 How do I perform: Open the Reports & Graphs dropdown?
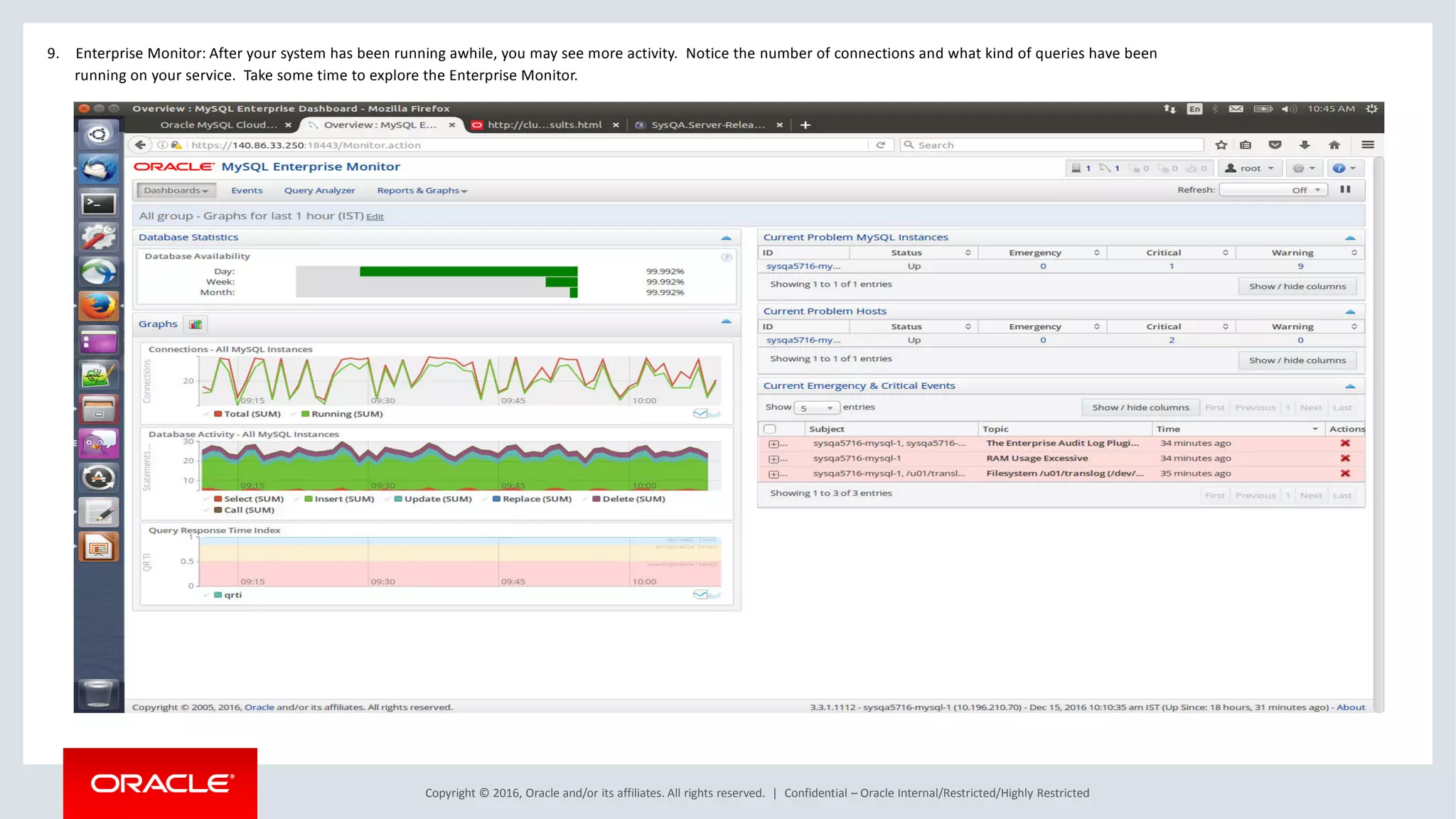422,191
